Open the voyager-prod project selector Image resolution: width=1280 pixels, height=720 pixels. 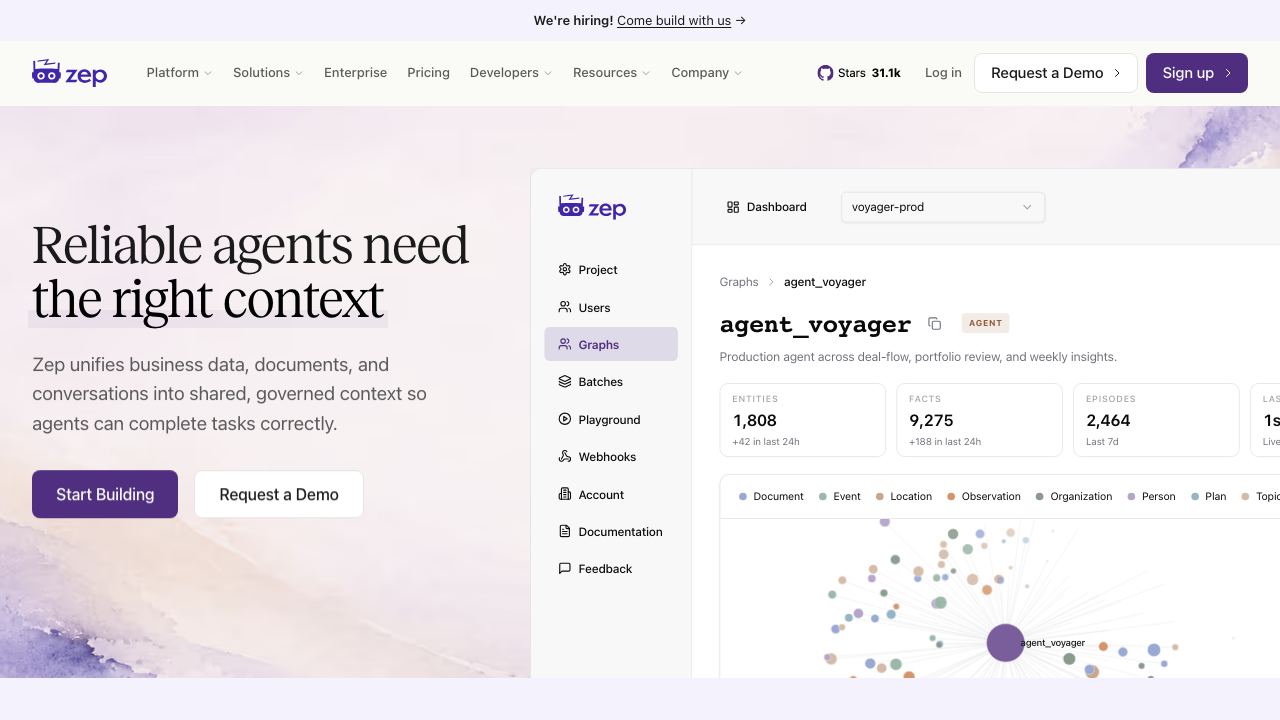pyautogui.click(x=943, y=207)
